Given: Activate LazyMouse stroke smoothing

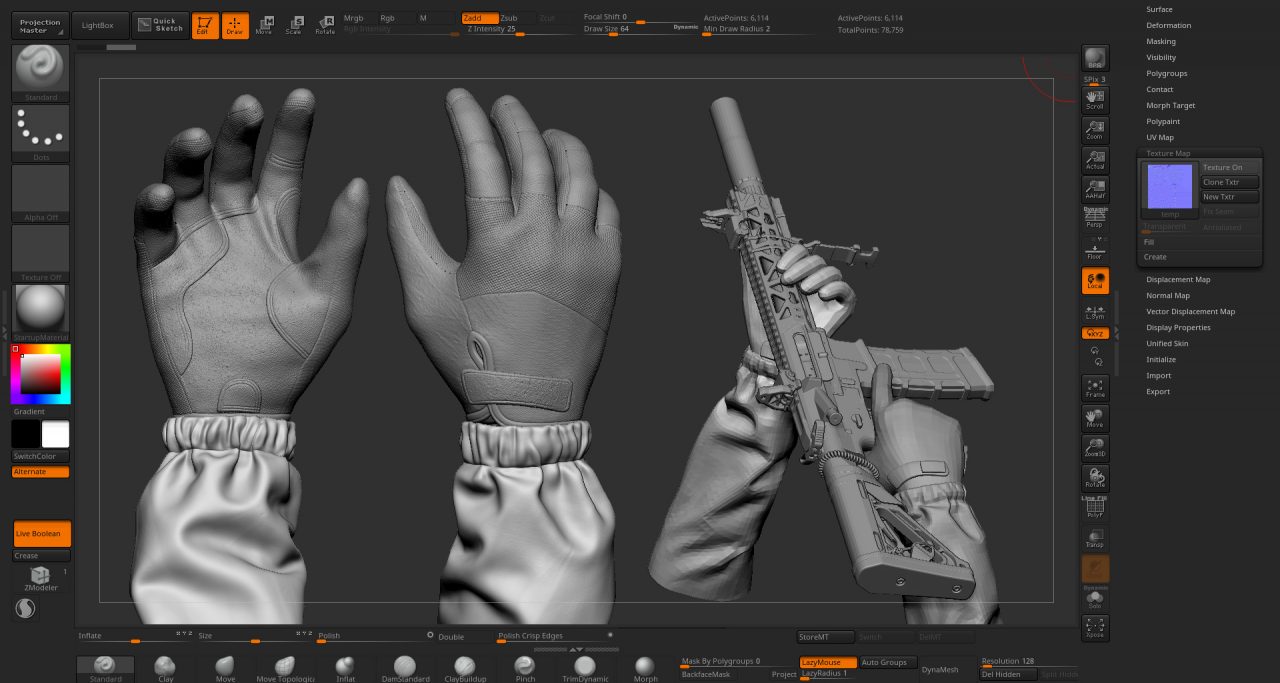Looking at the screenshot, I should 826,662.
